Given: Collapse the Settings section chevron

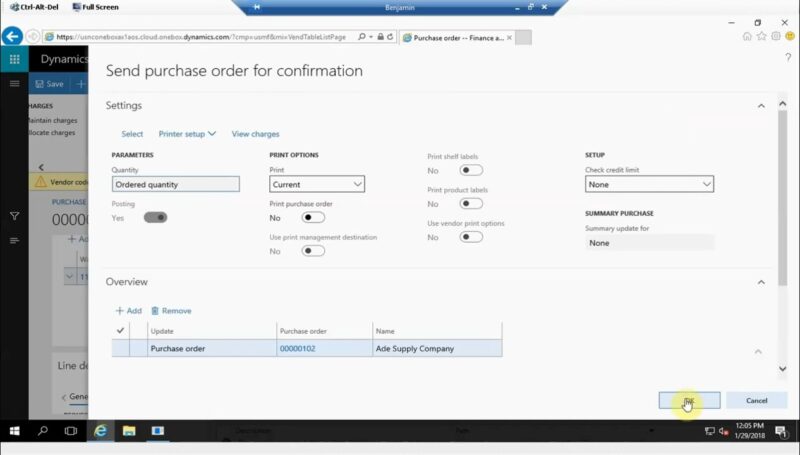Looking at the screenshot, I should [x=761, y=106].
